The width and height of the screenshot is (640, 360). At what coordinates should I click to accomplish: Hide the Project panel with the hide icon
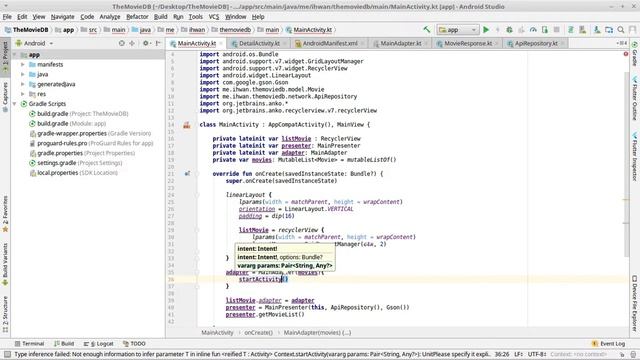point(158,43)
